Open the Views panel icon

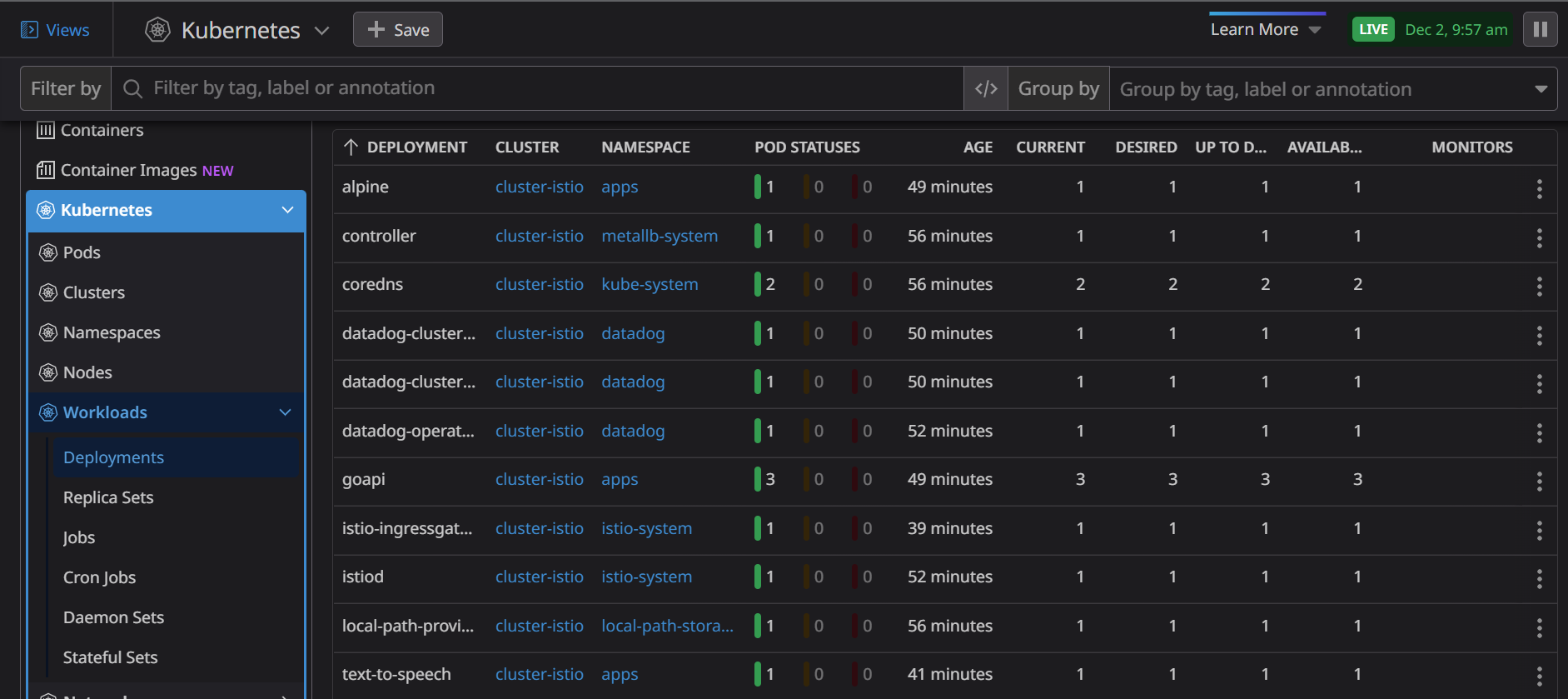click(29, 30)
